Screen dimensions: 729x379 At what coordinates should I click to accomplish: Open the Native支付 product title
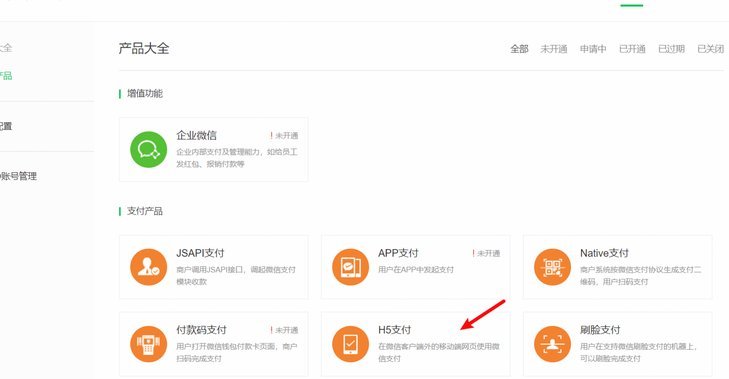[x=604, y=253]
